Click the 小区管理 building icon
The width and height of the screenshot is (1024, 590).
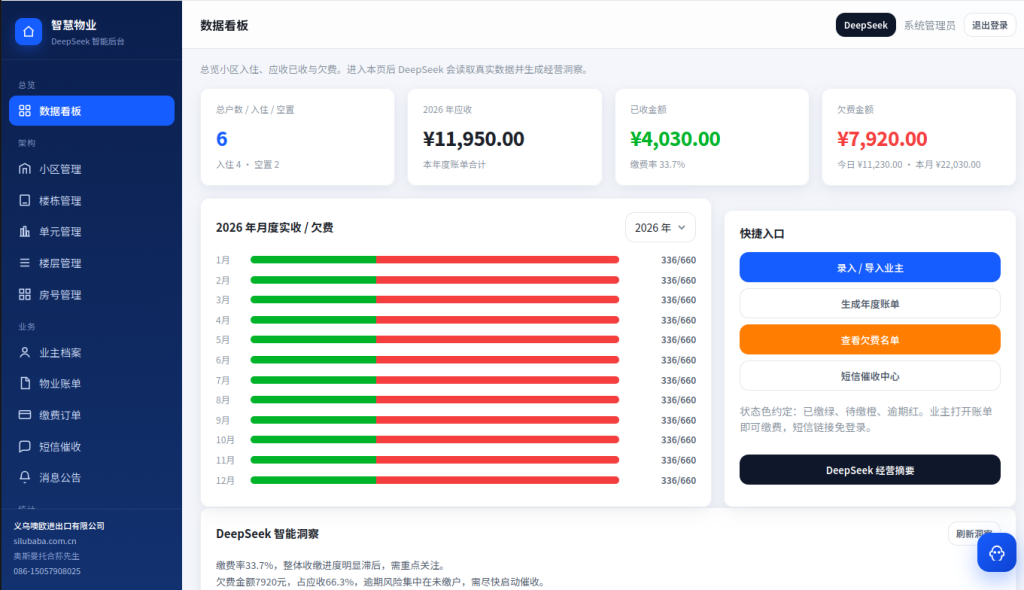point(25,169)
